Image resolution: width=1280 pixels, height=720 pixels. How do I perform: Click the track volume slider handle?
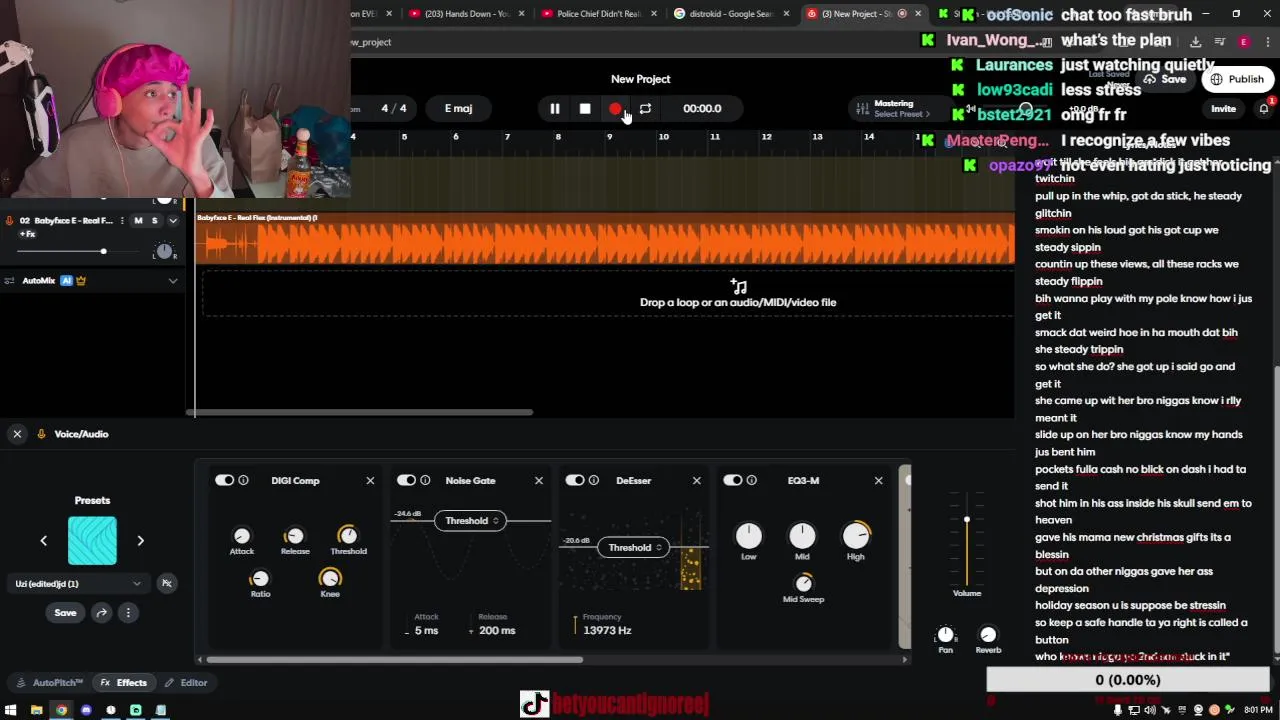103,251
